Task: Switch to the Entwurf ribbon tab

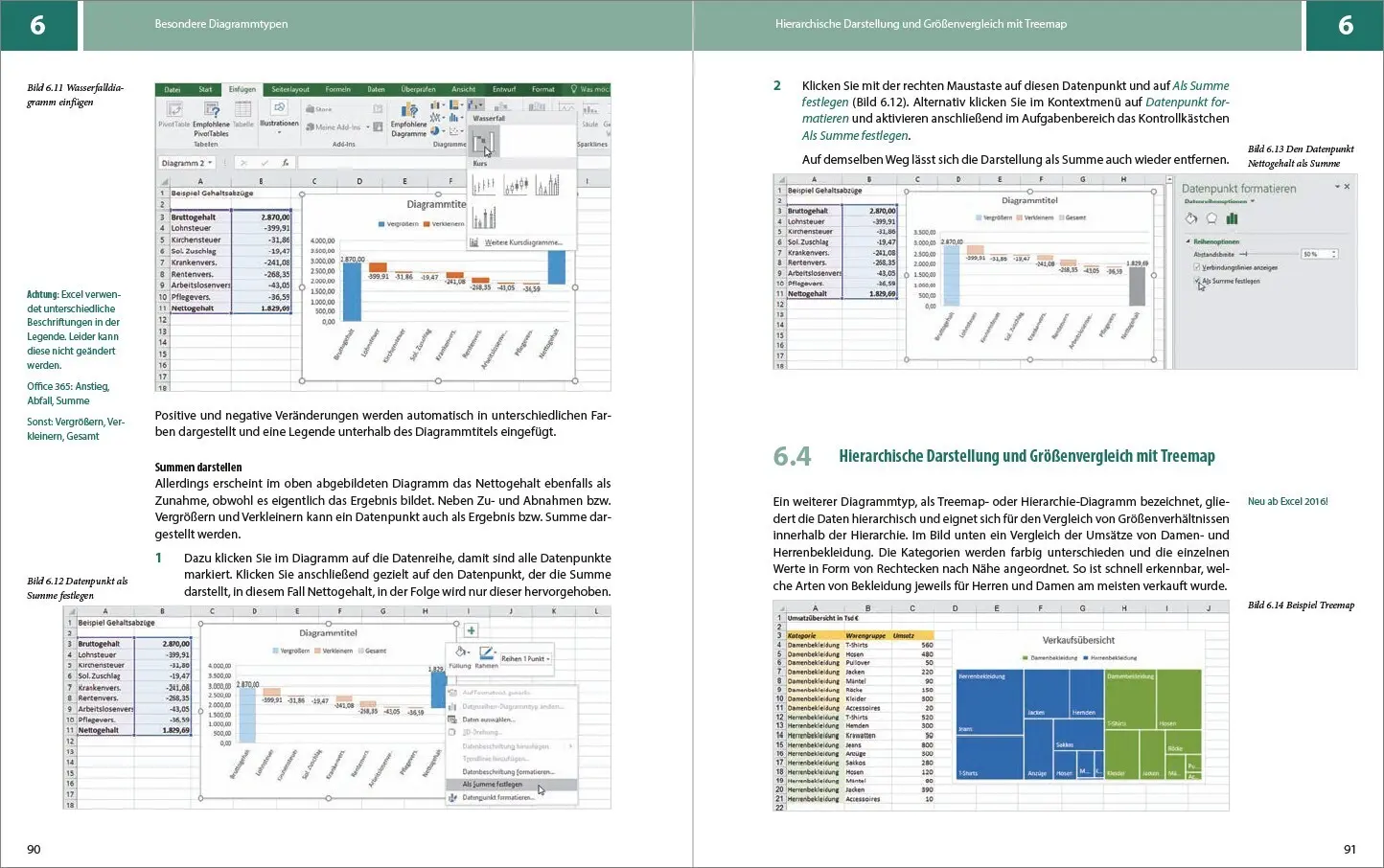Action: pos(504,89)
